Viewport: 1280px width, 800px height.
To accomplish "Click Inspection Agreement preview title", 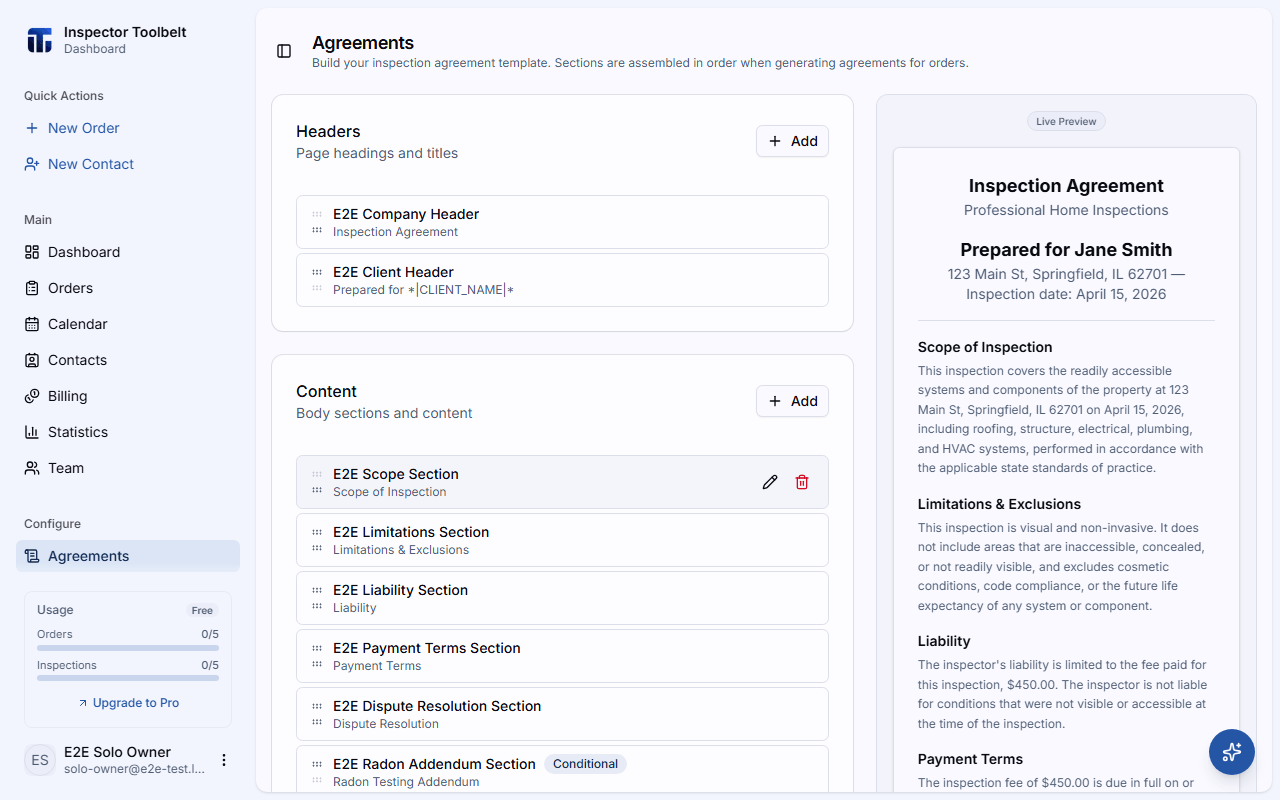I will [1066, 186].
